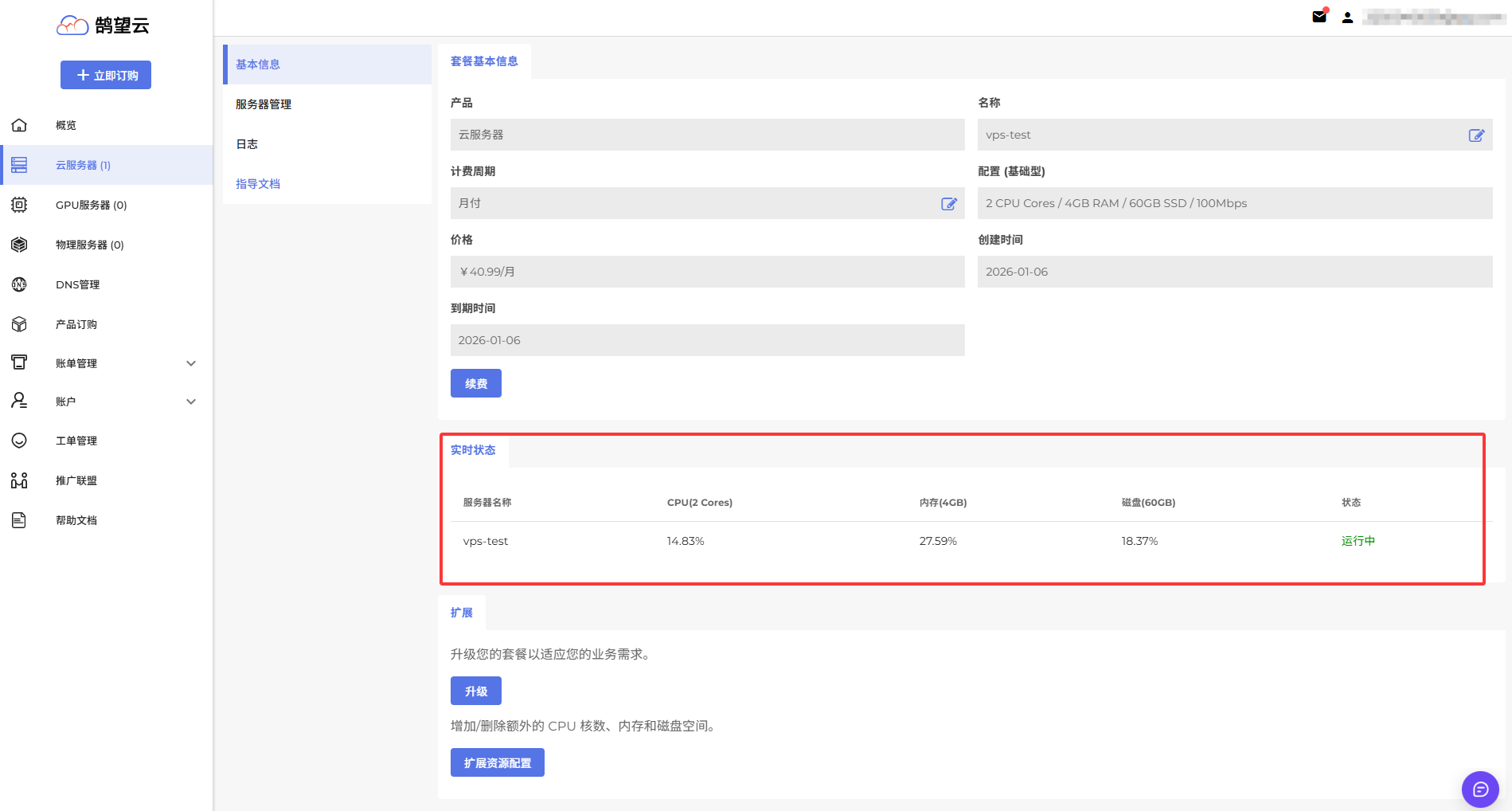The image size is (1512, 811).
Task: Click the 立即订购 button
Action: pos(106,75)
